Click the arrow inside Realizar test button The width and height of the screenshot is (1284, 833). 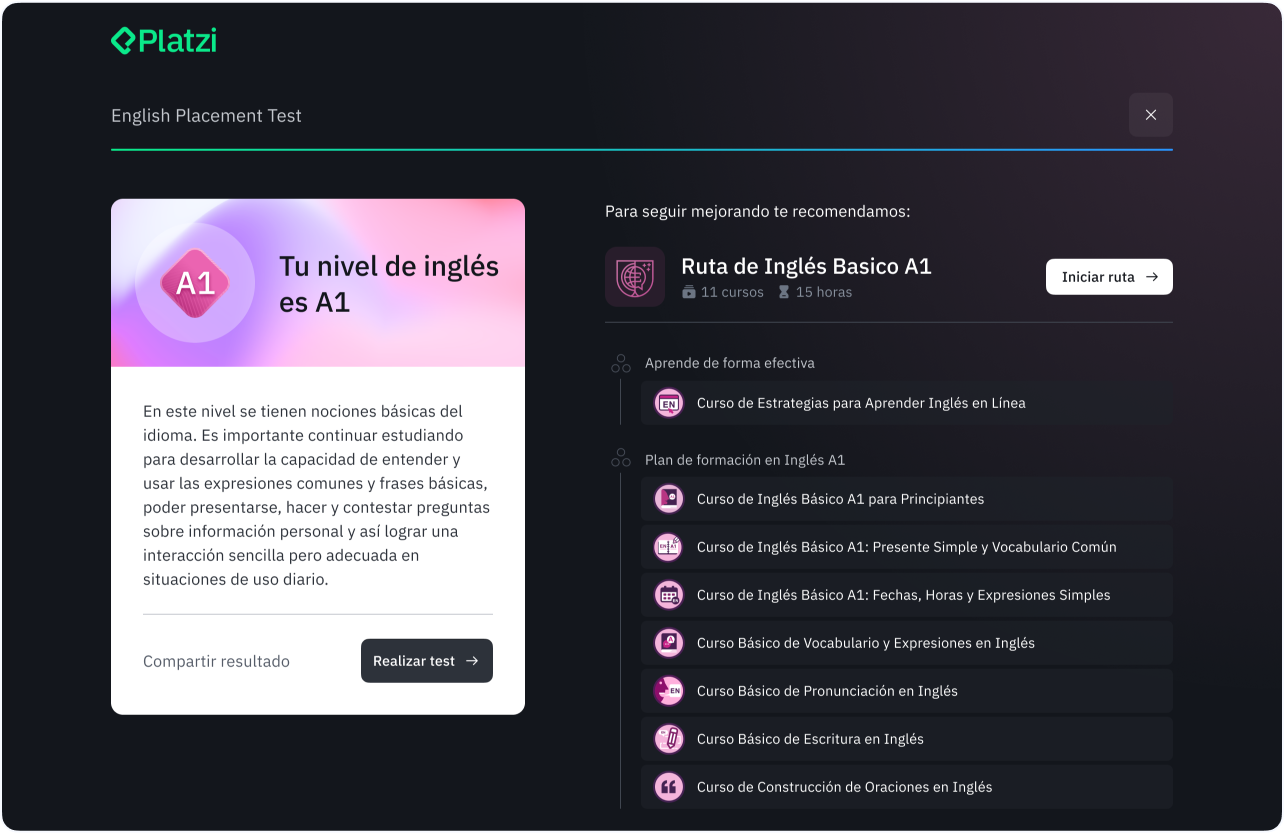coord(472,661)
